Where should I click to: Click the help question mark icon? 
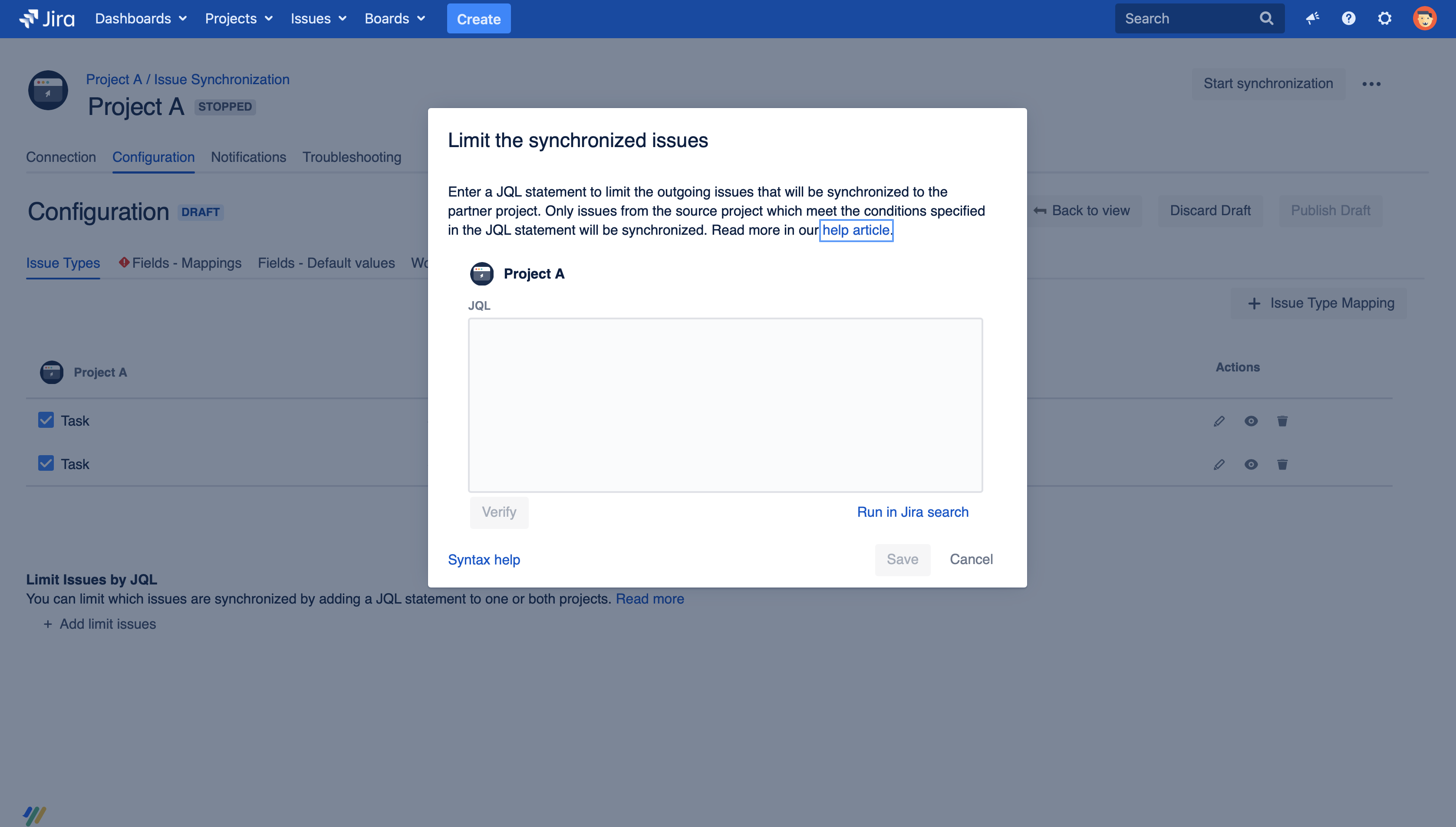(x=1348, y=18)
